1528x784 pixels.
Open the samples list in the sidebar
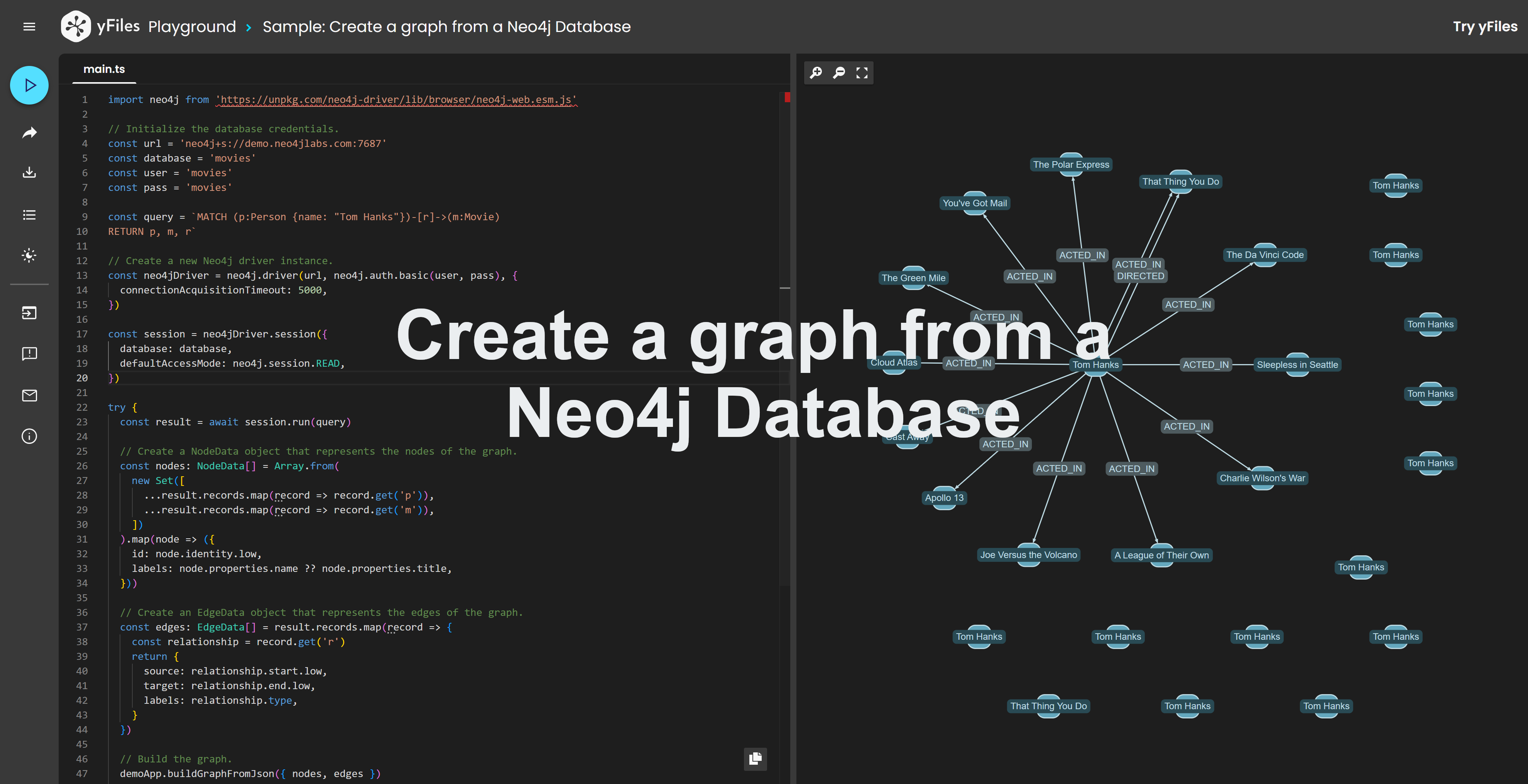[29, 215]
